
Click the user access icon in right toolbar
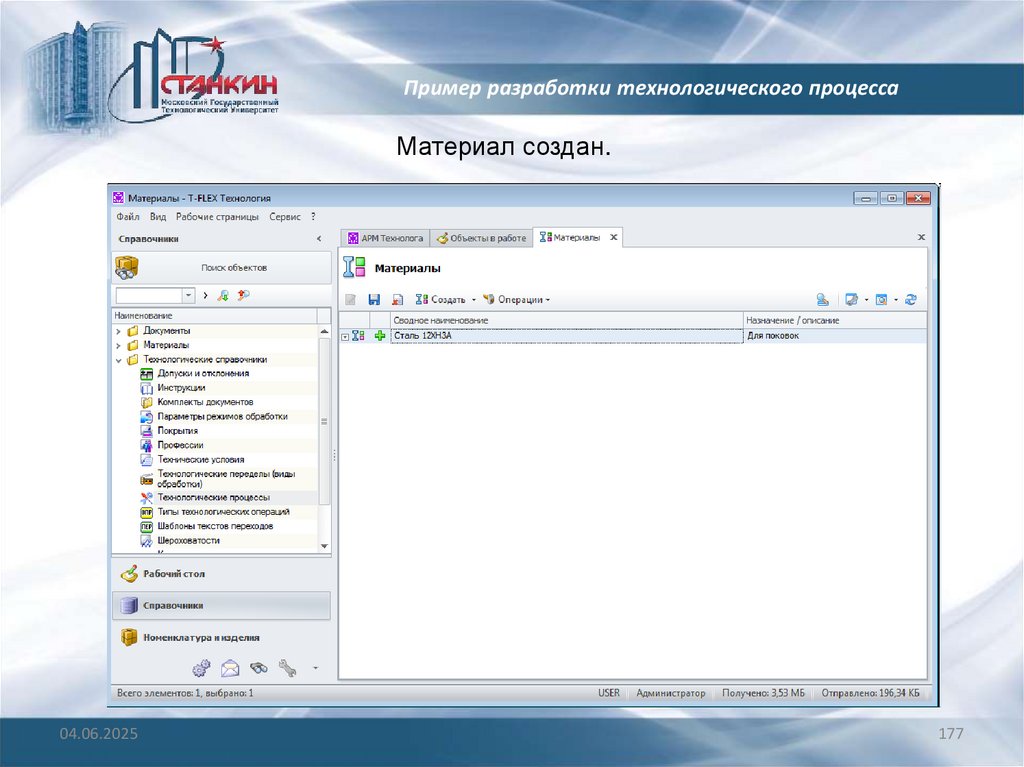click(822, 299)
